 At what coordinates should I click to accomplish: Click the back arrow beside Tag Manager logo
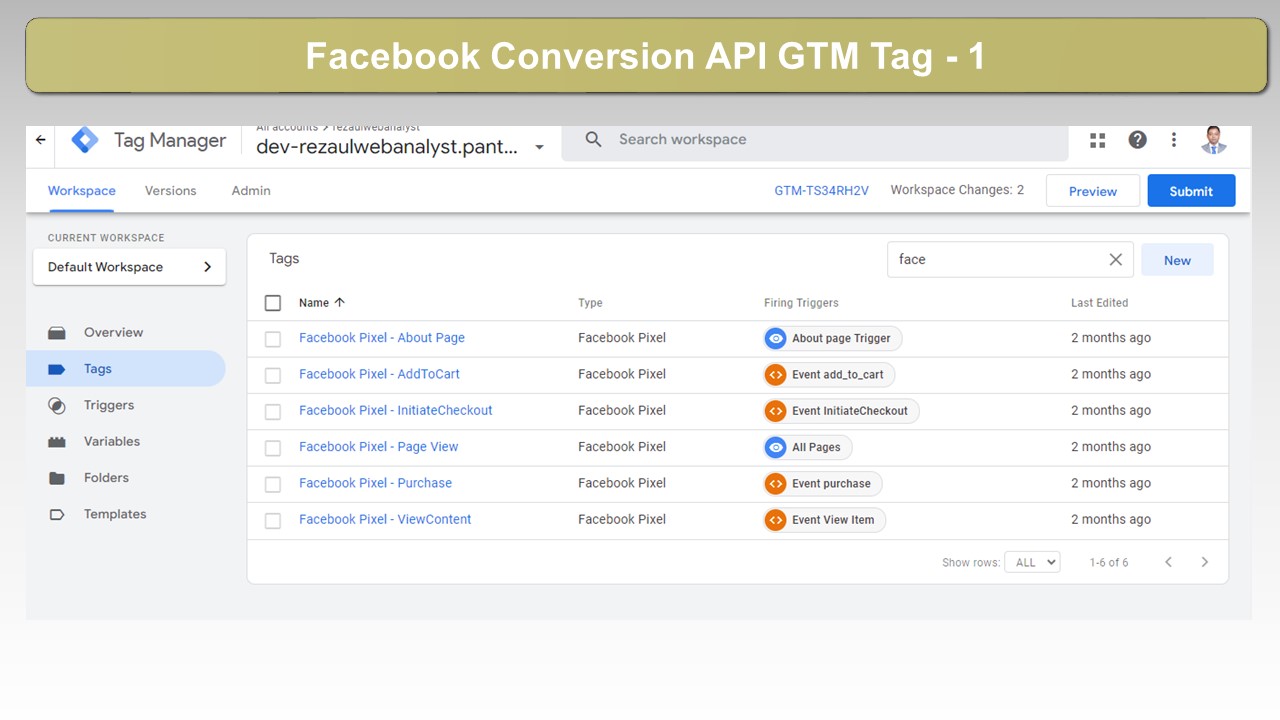(x=40, y=140)
